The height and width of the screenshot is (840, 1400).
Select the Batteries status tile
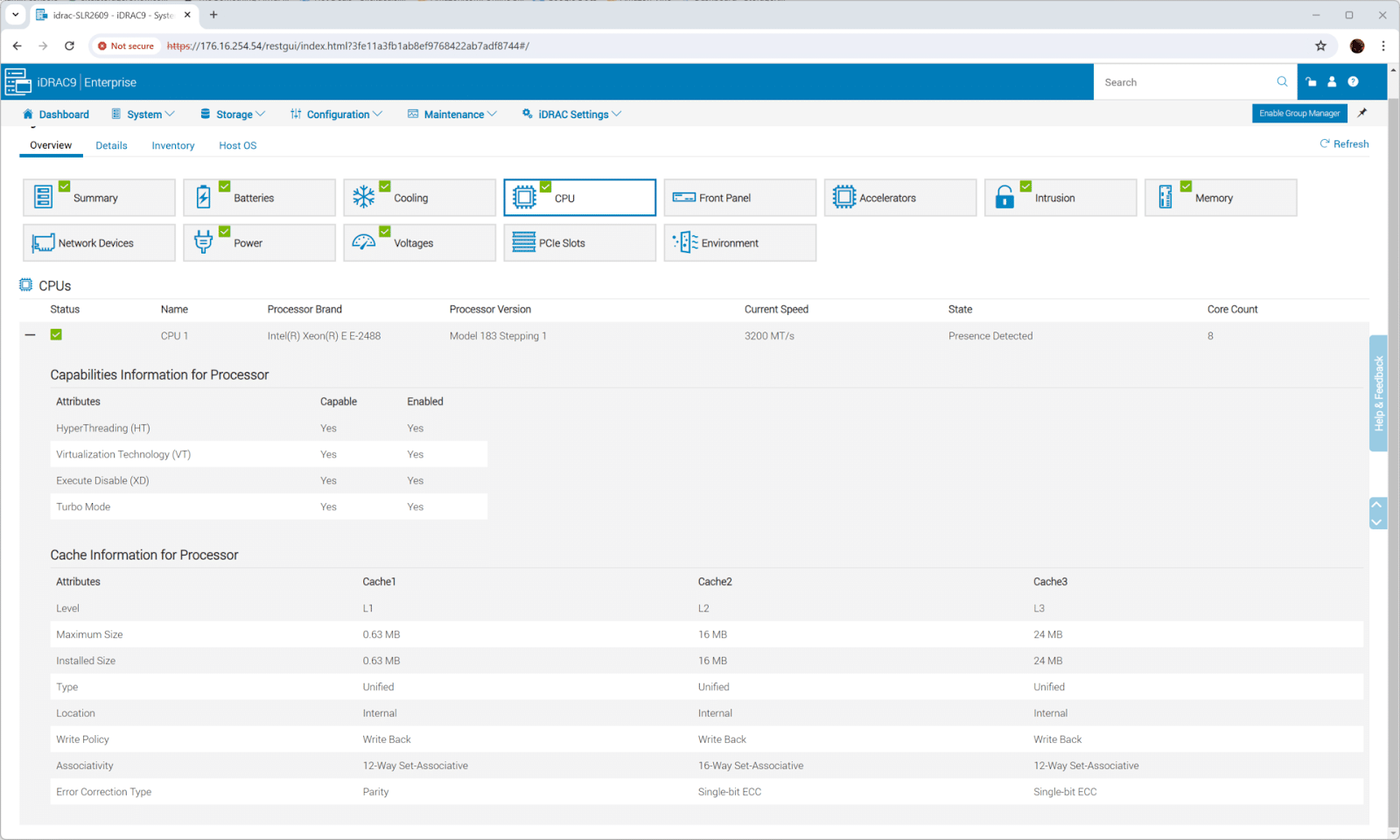259,198
